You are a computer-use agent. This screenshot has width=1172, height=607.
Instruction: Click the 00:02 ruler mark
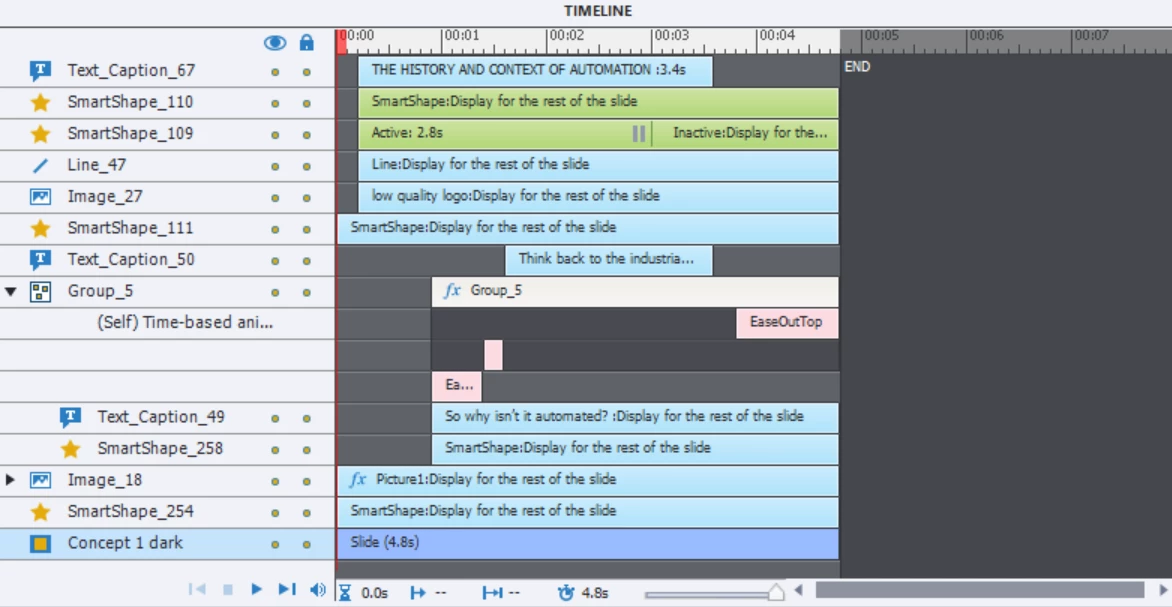(565, 35)
